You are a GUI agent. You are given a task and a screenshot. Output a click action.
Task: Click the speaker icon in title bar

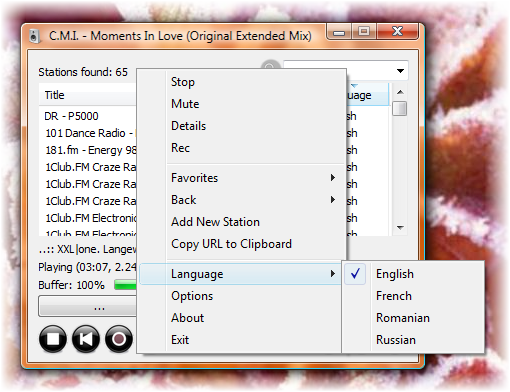pos(34,36)
